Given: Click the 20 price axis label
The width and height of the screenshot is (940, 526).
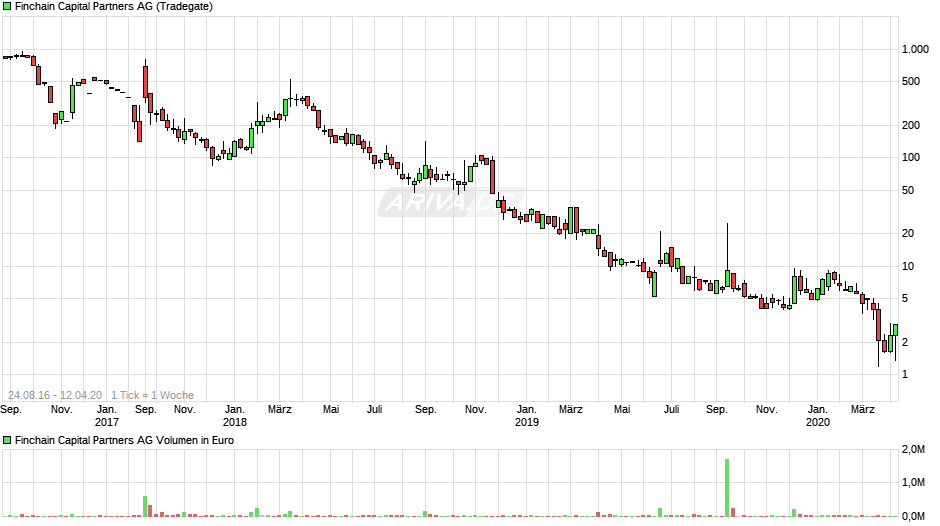Looking at the screenshot, I should (x=908, y=234).
